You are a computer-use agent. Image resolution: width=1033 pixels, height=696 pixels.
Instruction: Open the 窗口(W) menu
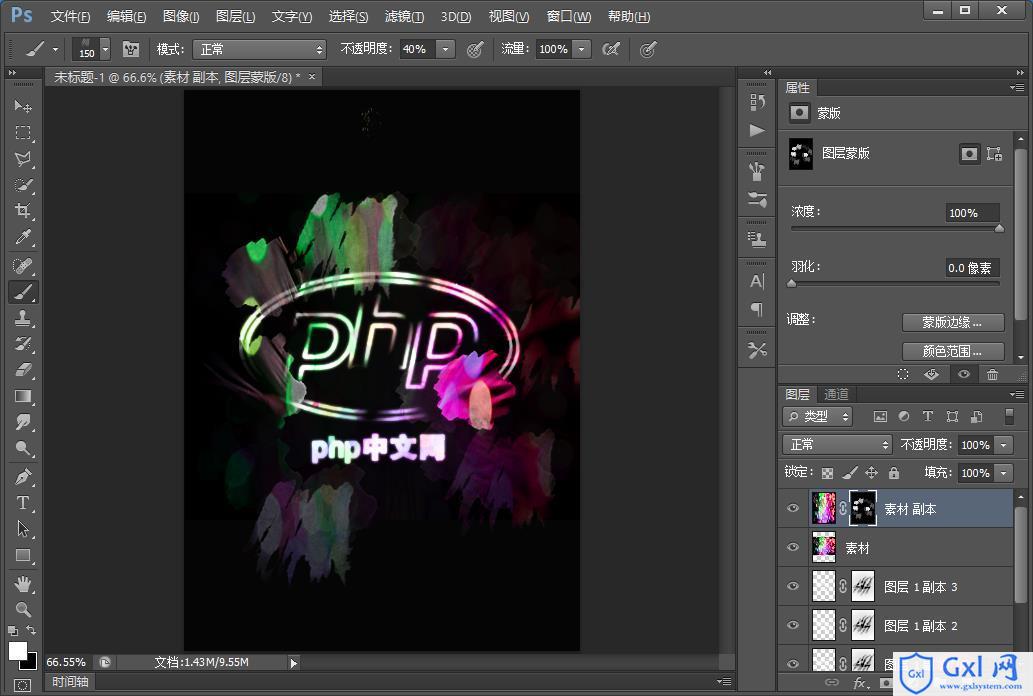tap(569, 16)
